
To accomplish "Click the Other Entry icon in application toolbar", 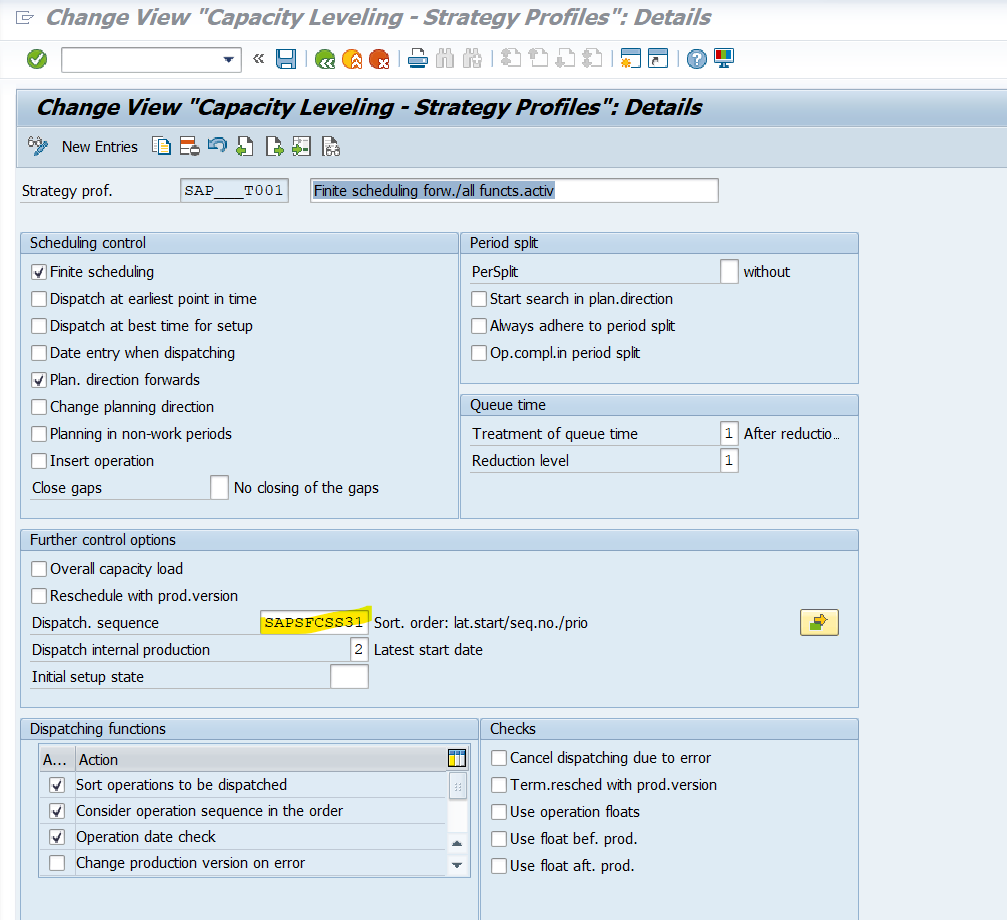I will pos(301,146).
